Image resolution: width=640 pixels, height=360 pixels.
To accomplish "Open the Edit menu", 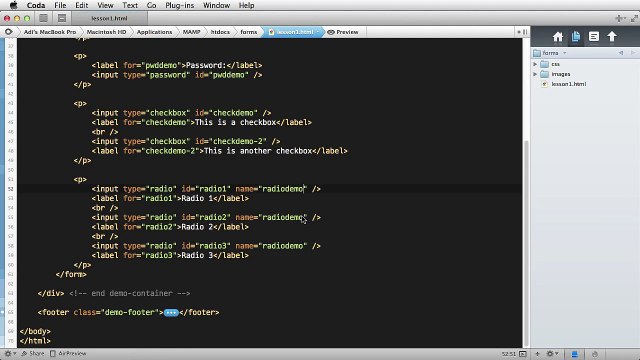I will [82, 5].
